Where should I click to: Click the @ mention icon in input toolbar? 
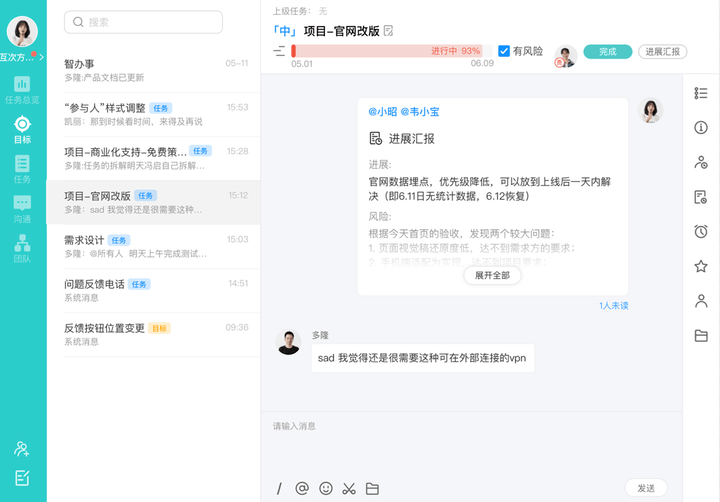point(302,488)
